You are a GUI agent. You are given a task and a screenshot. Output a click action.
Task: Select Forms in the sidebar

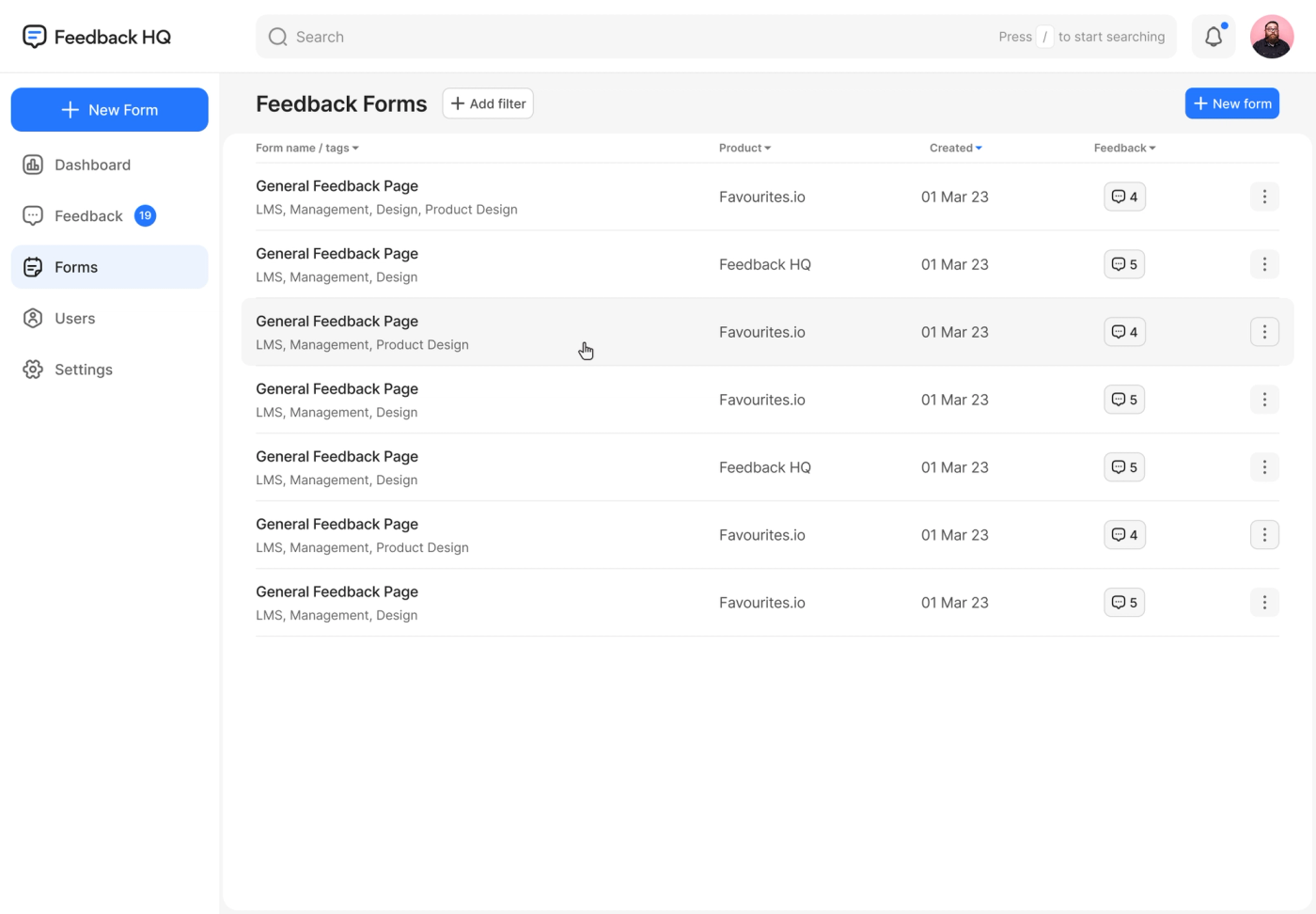tap(110, 267)
